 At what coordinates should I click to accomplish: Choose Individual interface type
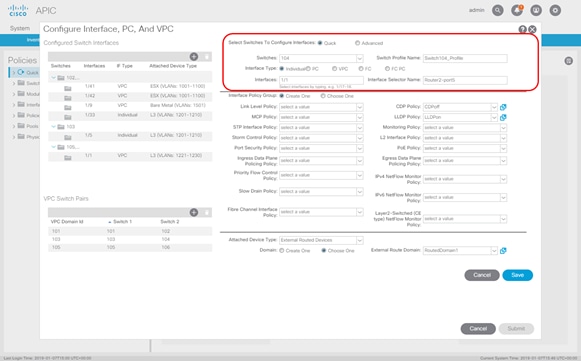point(282,69)
